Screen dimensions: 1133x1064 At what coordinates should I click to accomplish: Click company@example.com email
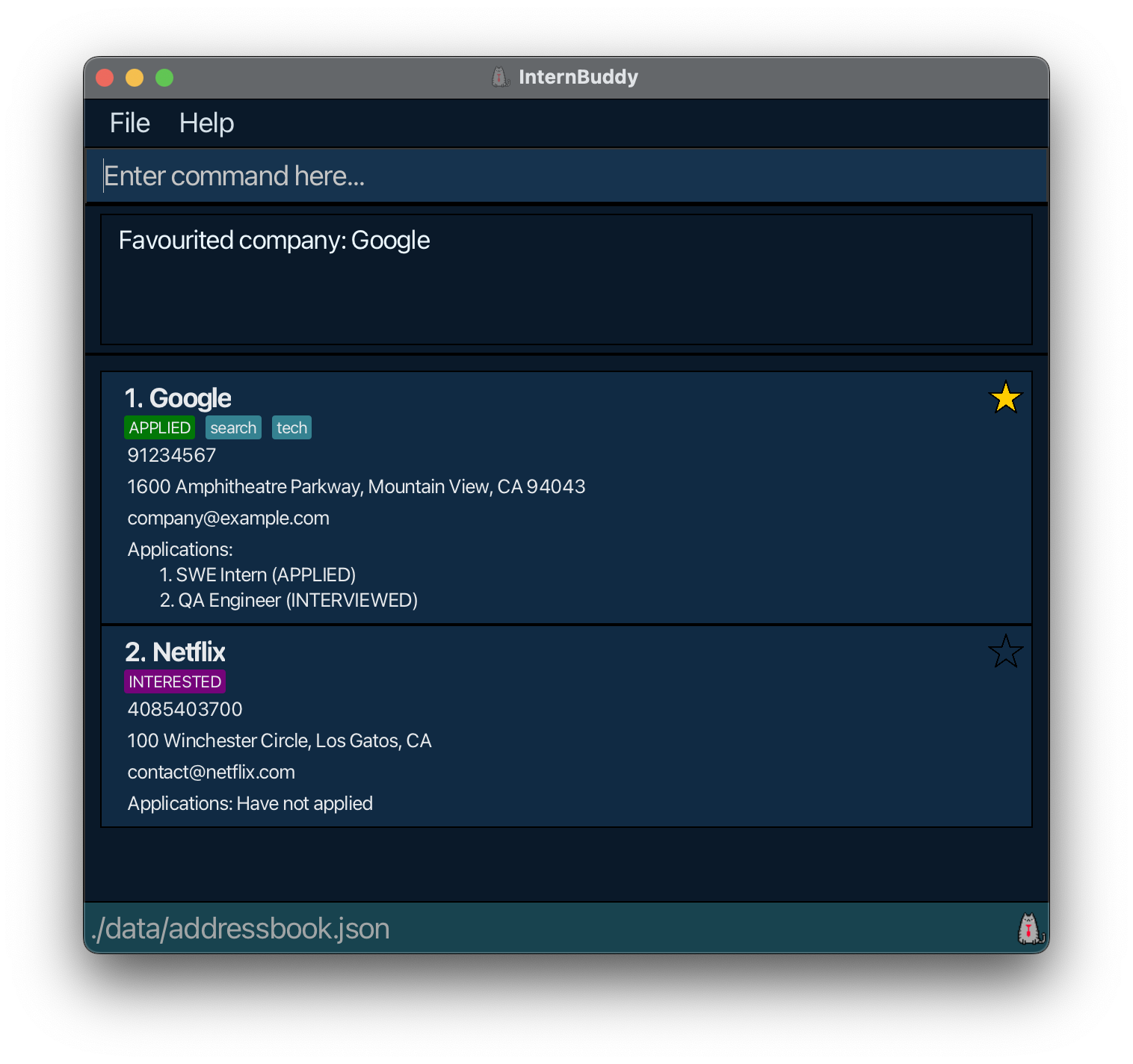coord(229,518)
